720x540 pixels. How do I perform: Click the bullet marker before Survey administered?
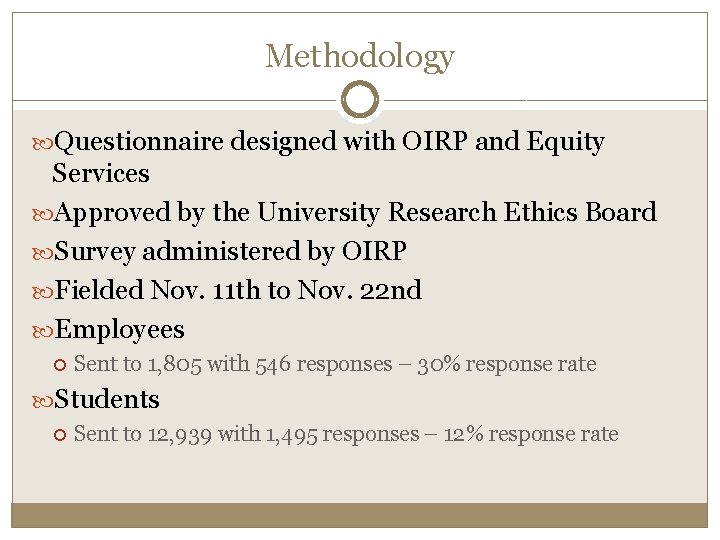click(x=44, y=252)
